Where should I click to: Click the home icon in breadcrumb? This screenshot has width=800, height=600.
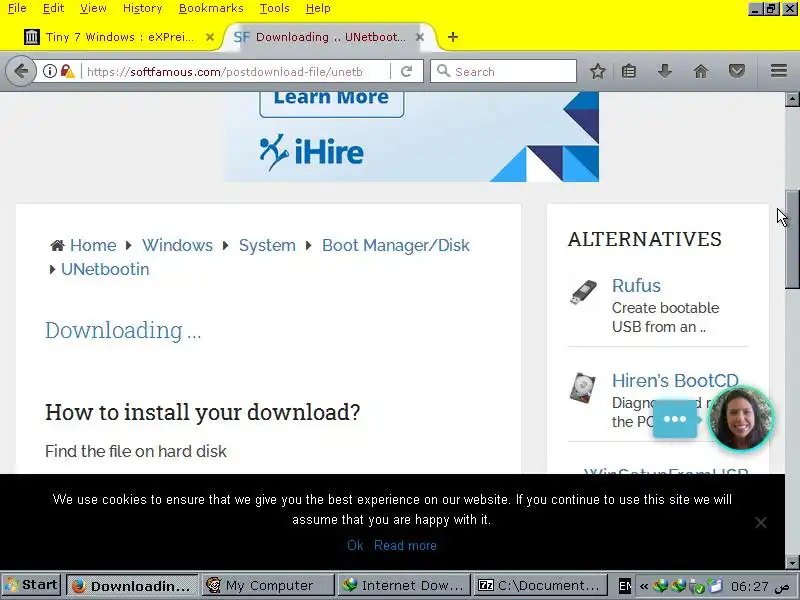pyautogui.click(x=57, y=245)
